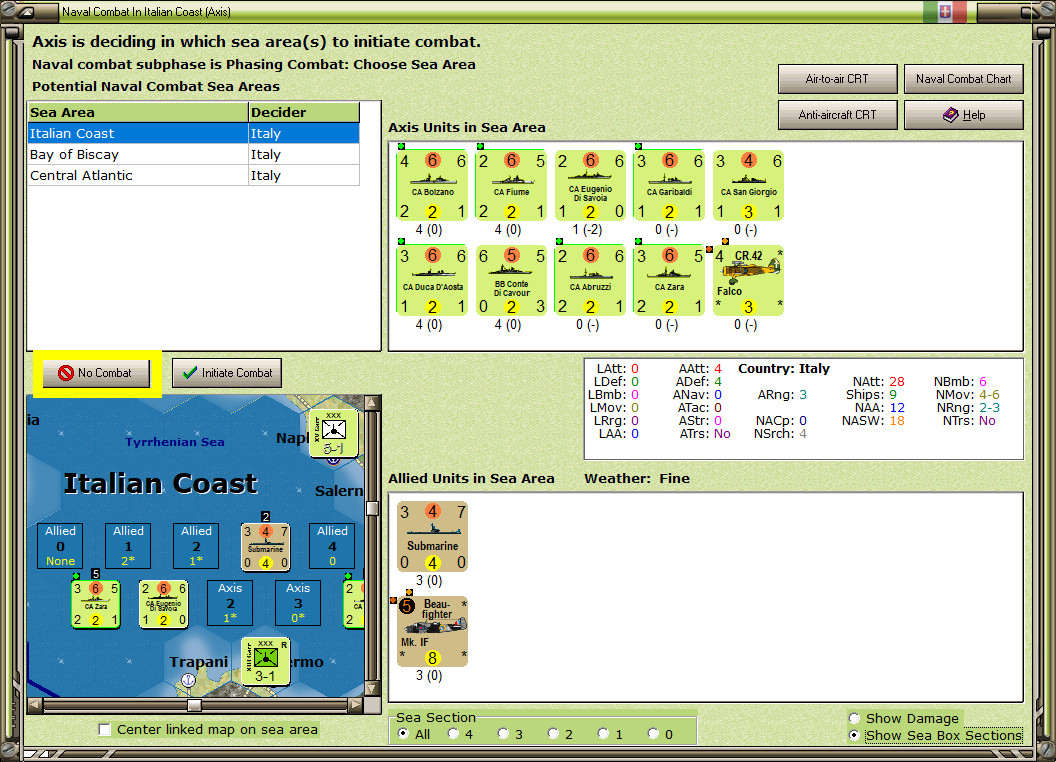This screenshot has height=762, width=1056.
Task: Select the Italian Coast sea area row
Action: coord(193,133)
